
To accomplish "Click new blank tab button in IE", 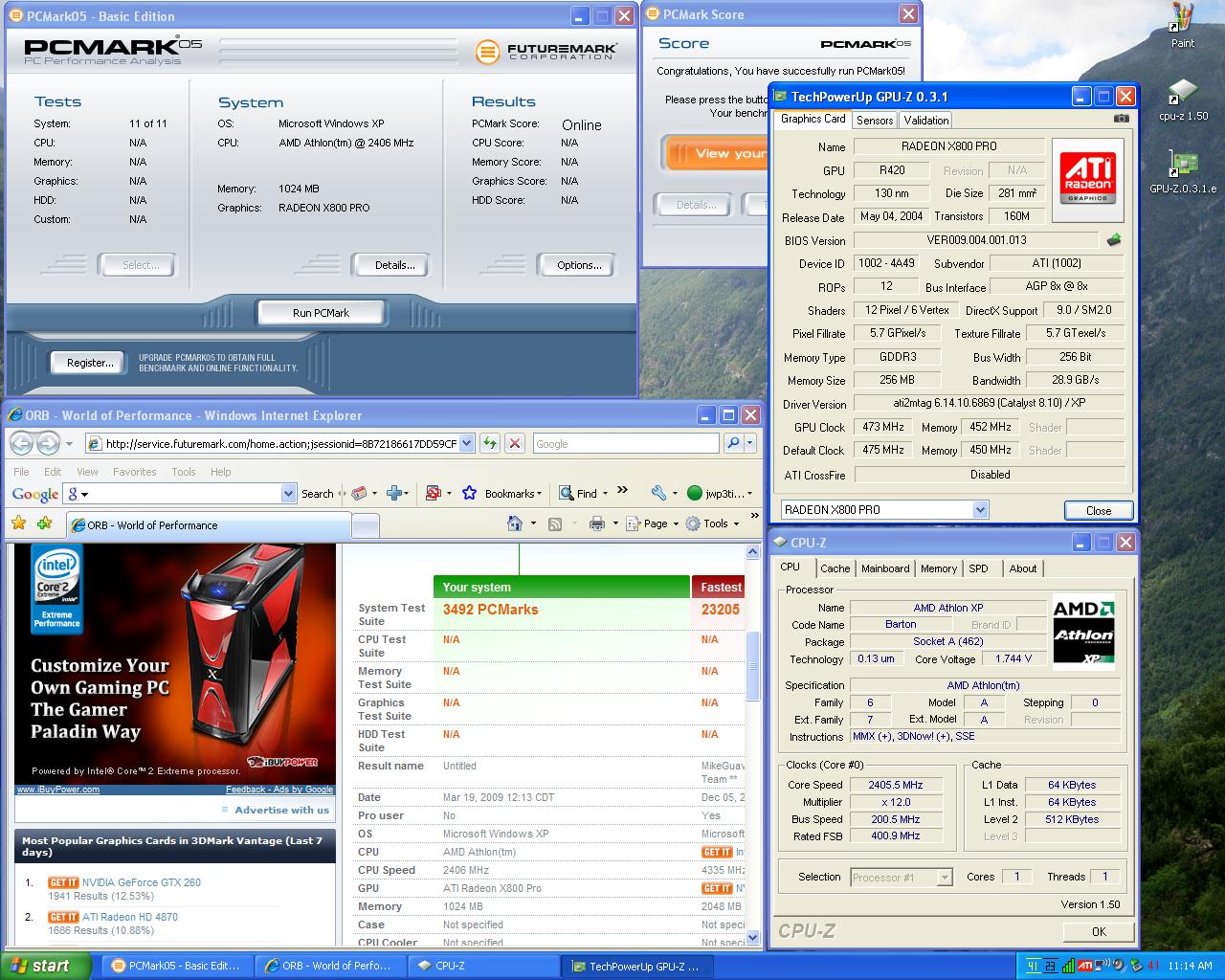I will 365,525.
